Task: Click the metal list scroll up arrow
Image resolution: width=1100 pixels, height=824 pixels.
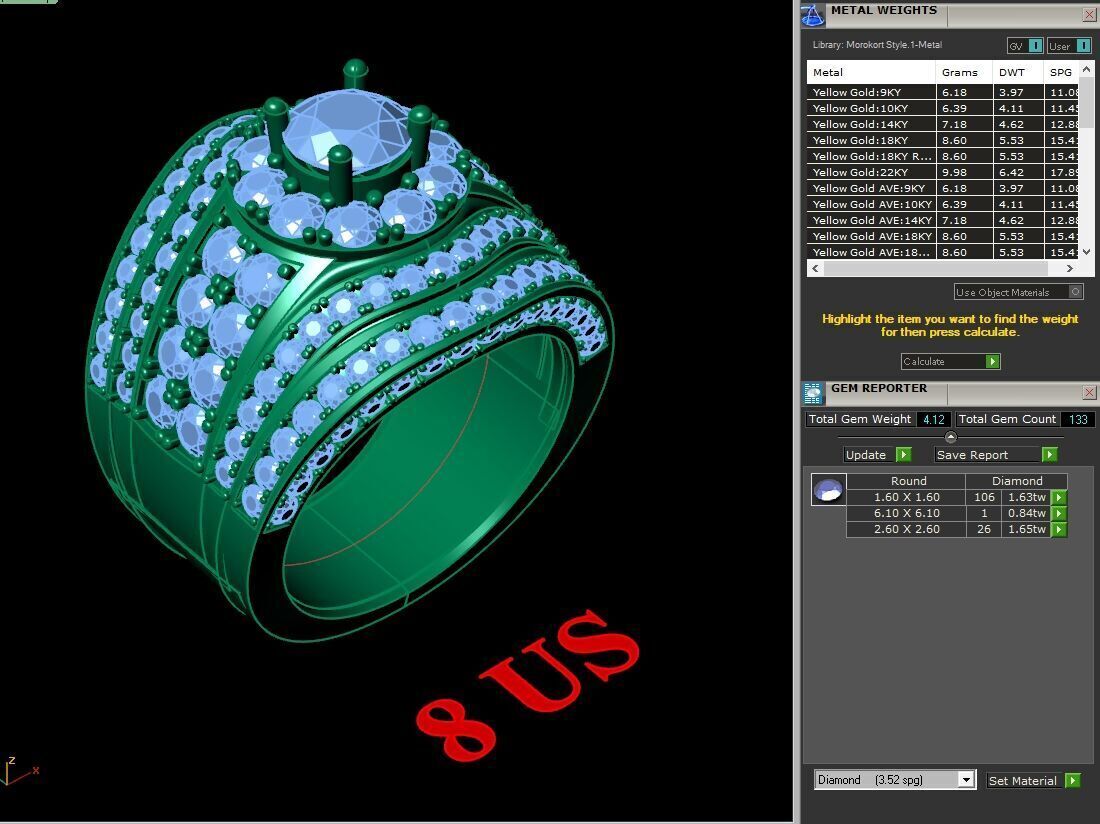Action: (x=1087, y=69)
